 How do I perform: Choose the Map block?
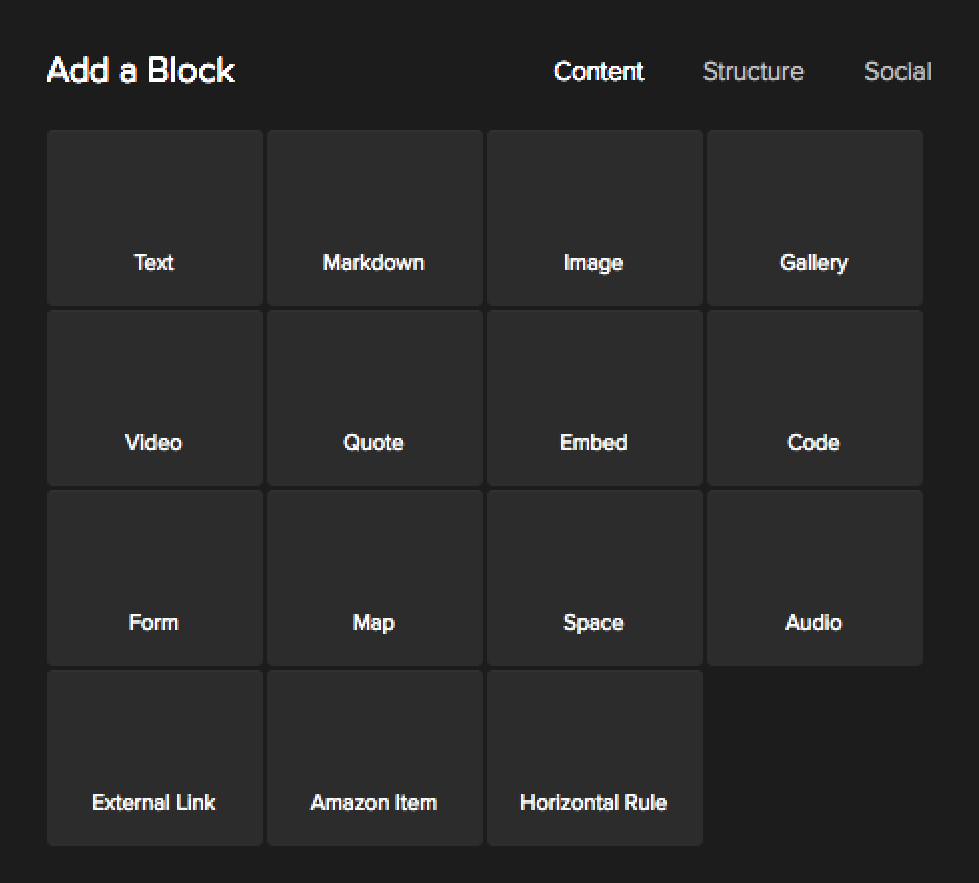tap(374, 578)
